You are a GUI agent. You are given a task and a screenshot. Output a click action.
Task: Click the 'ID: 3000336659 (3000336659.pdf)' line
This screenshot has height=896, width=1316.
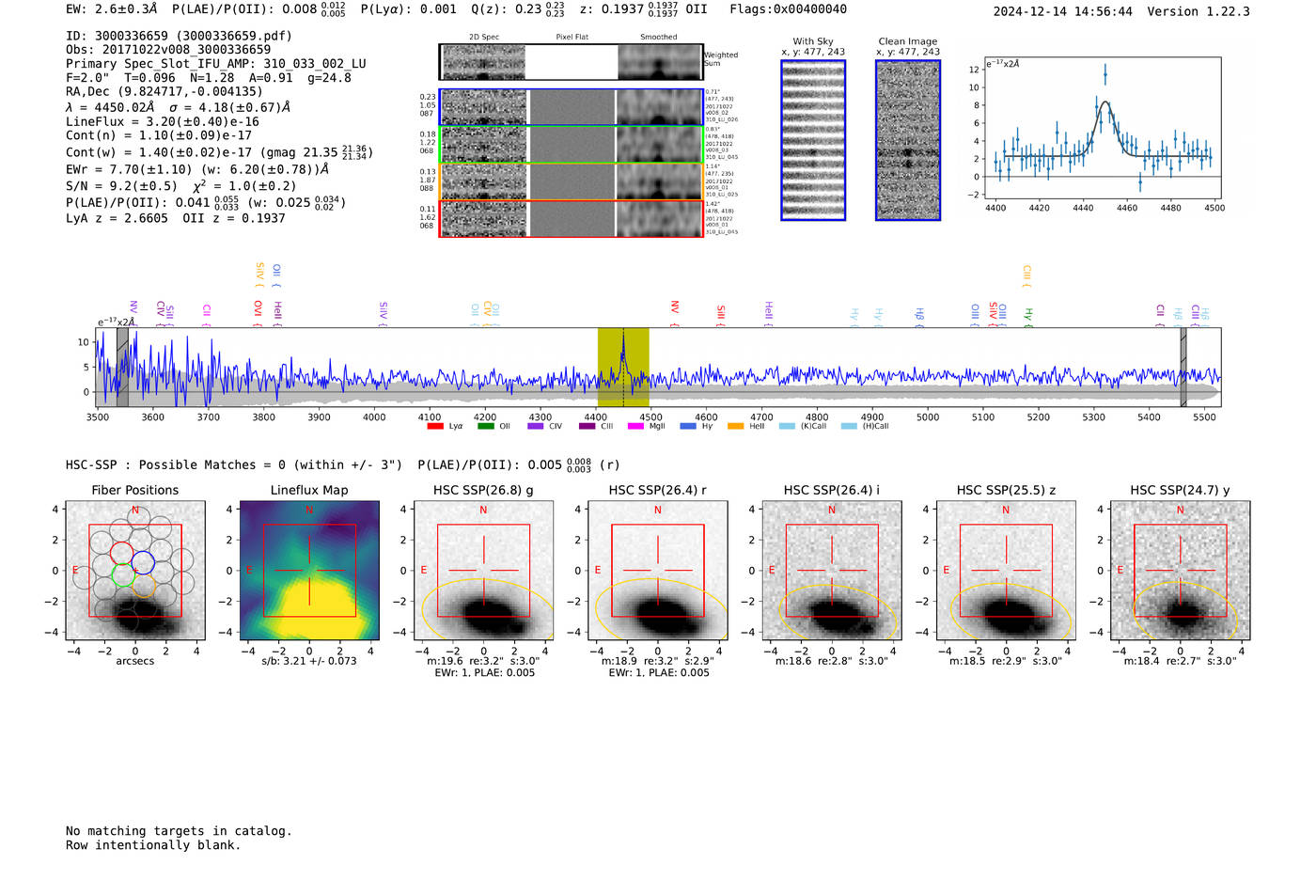(179, 36)
